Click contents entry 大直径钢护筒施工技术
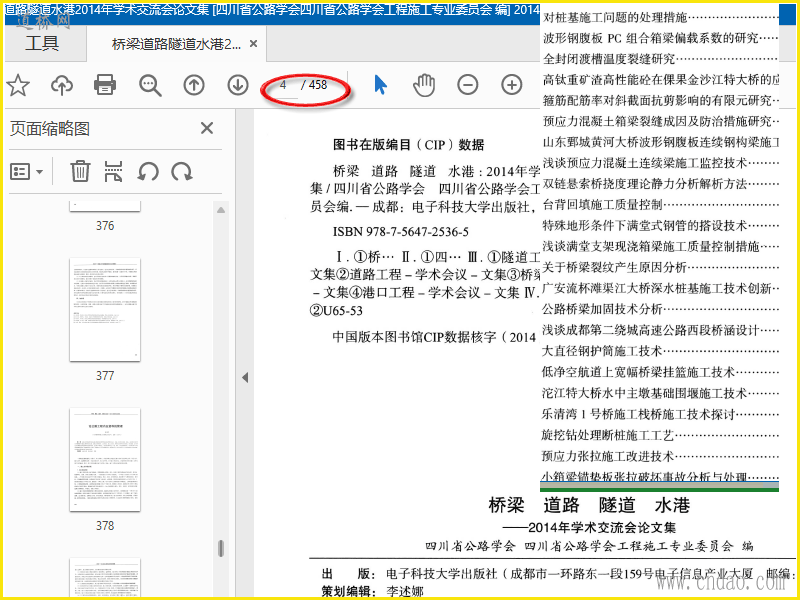800x600 pixels. pos(603,351)
